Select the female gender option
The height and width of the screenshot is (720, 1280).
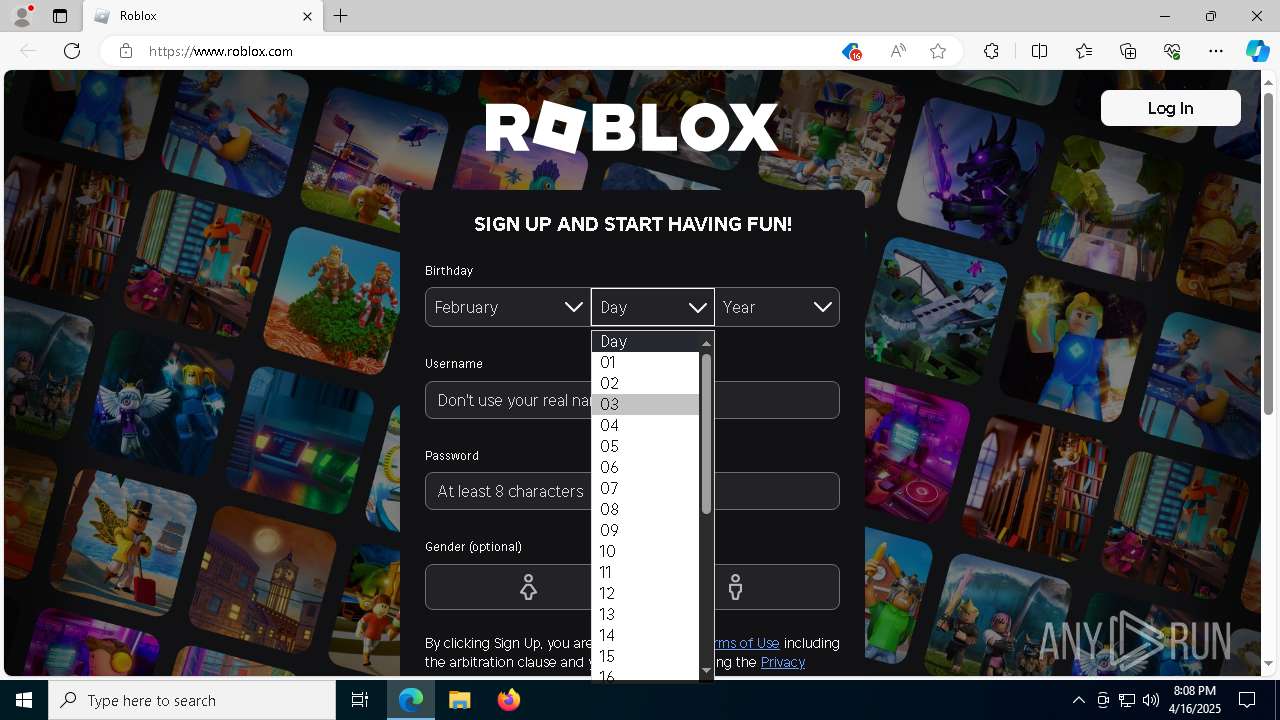pos(528,587)
